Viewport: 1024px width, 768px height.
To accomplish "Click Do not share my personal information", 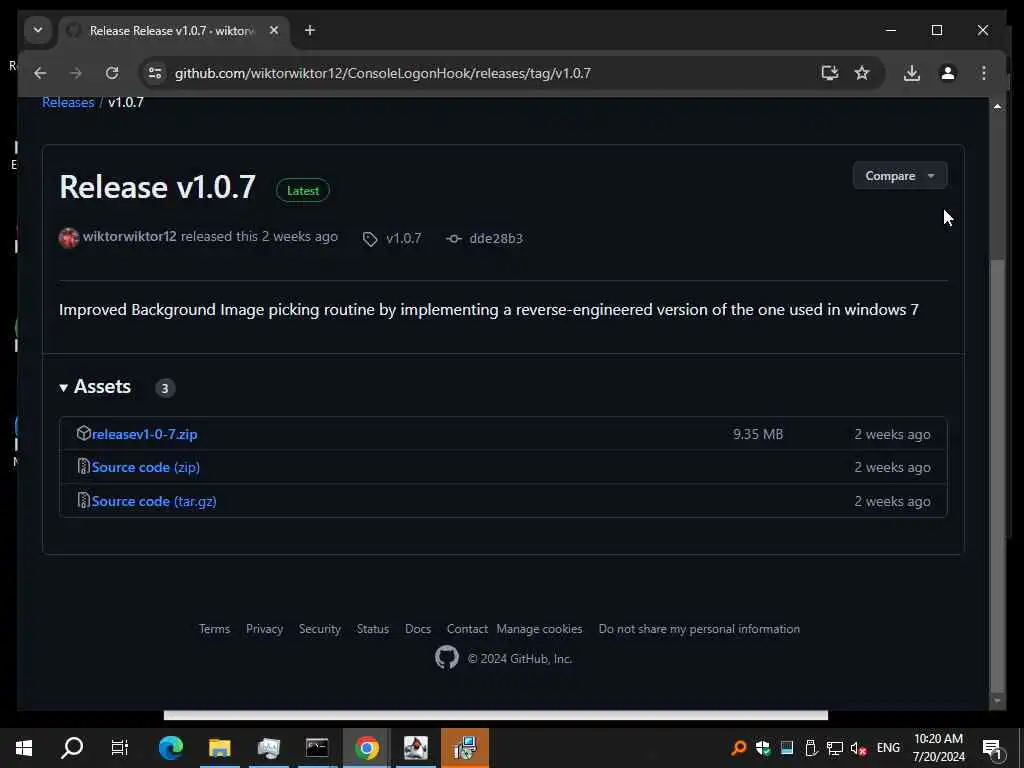I will [x=699, y=629].
